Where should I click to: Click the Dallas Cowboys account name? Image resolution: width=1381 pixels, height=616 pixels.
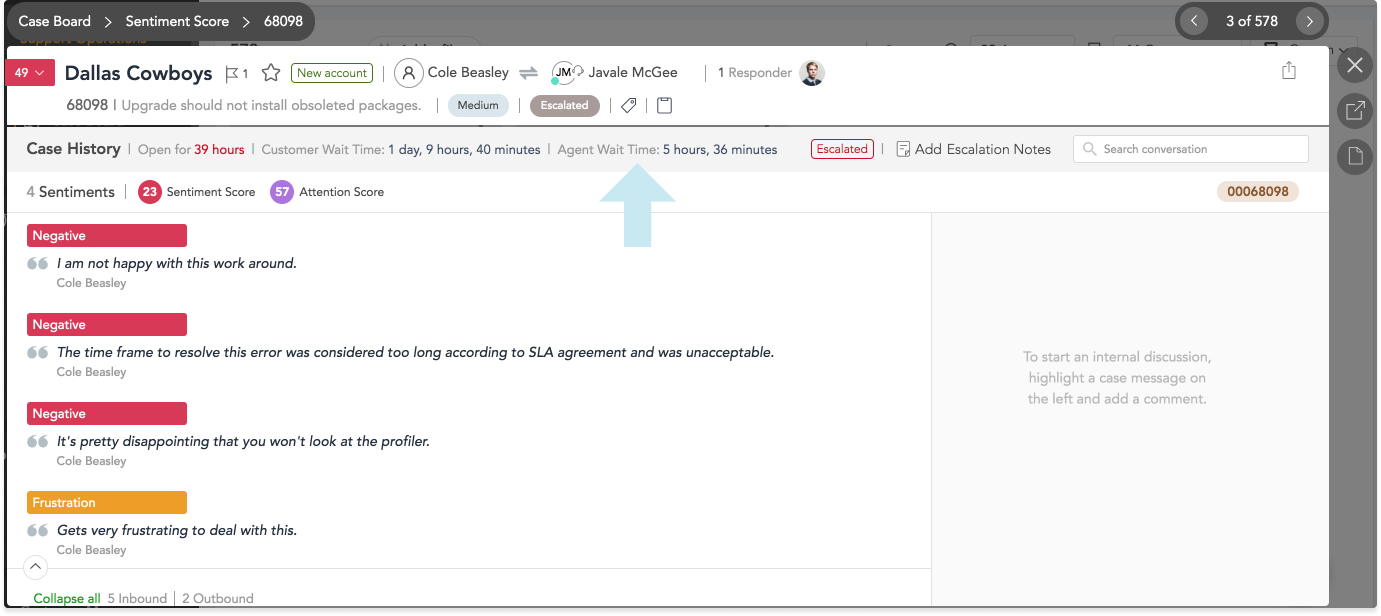pos(139,73)
